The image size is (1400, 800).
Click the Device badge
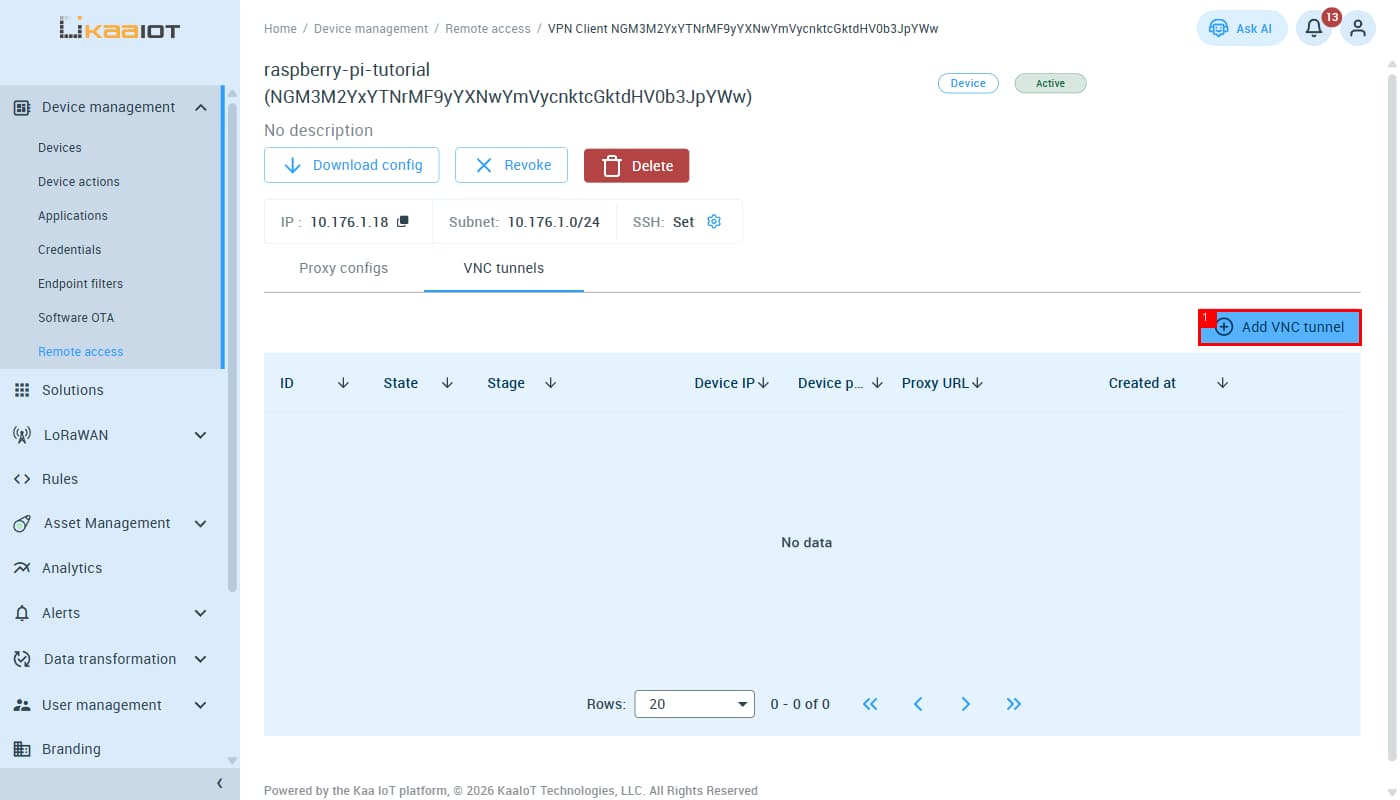tap(968, 83)
